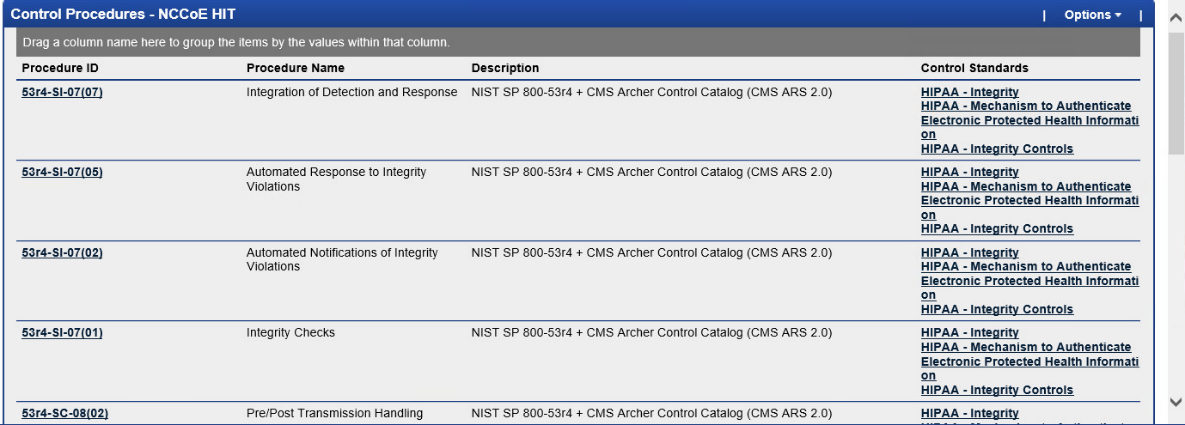The width and height of the screenshot is (1185, 425).
Task: Click the scrollbar down arrow
Action: [1175, 402]
